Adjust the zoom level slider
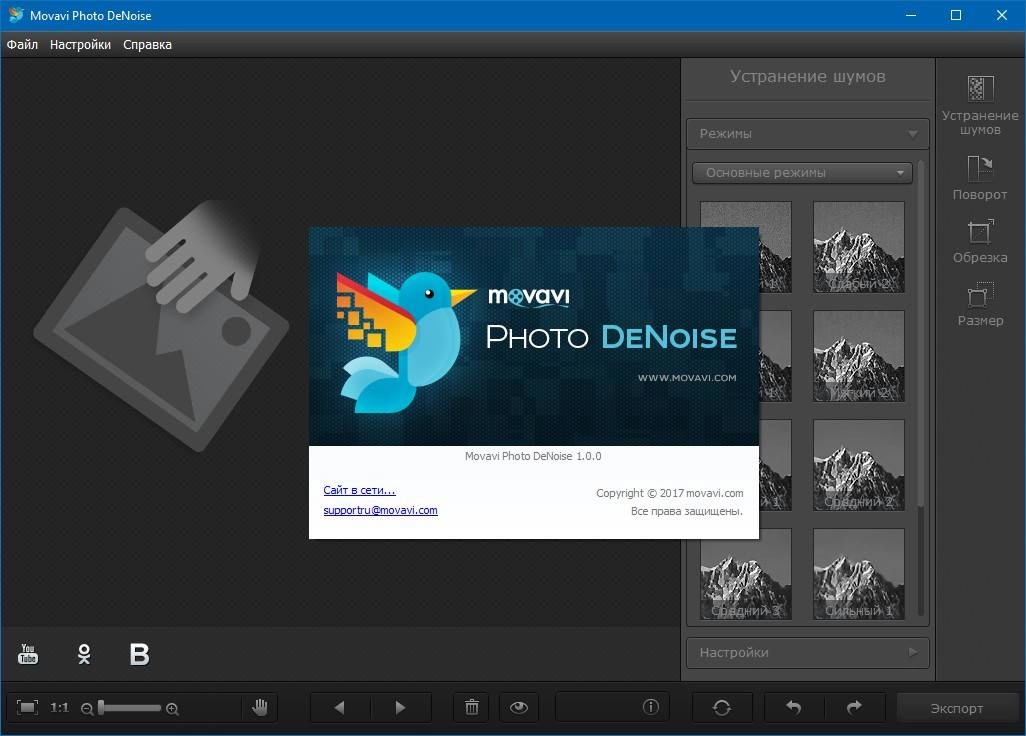The image size is (1026, 736). pos(130,708)
